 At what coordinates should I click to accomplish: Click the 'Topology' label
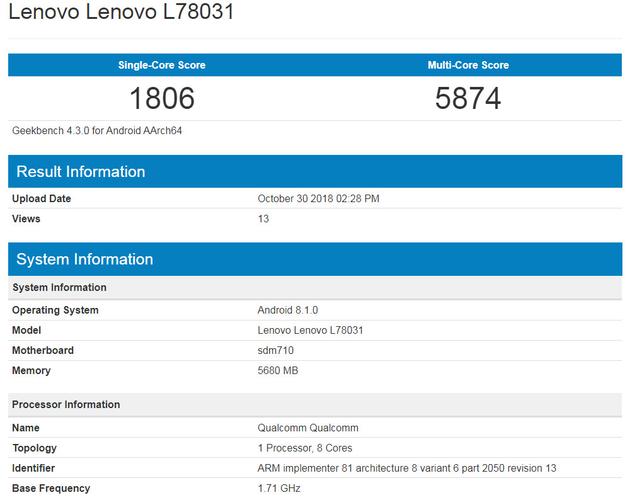coord(34,448)
